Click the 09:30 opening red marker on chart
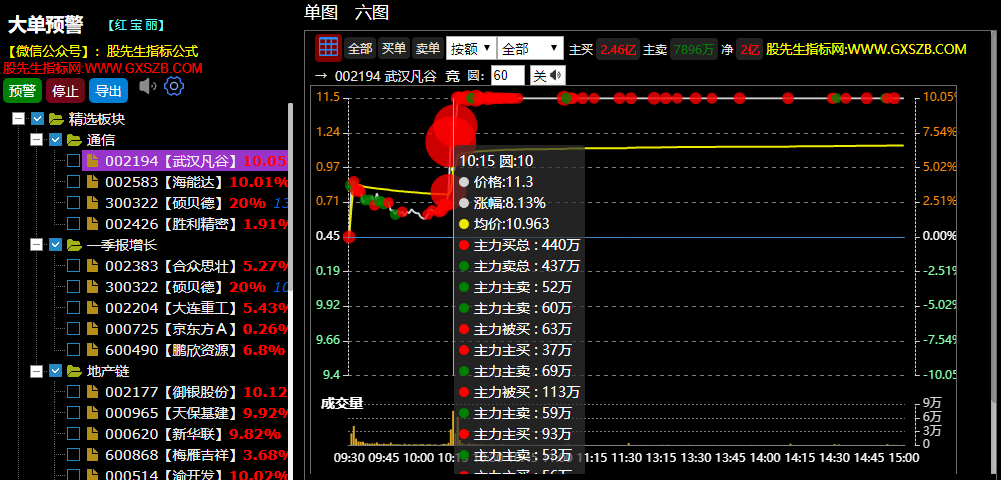Image resolution: width=1001 pixels, height=480 pixels. coord(349,237)
